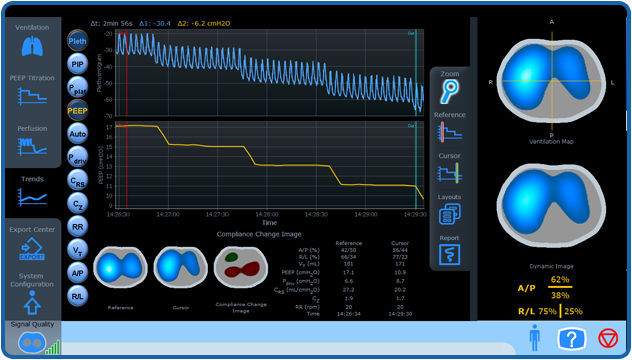Select the Cursor marker tool

point(449,173)
